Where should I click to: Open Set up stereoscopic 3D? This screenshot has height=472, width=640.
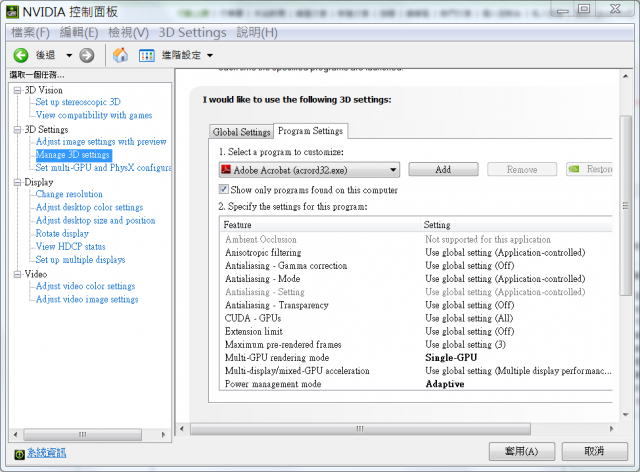pyautogui.click(x=78, y=102)
